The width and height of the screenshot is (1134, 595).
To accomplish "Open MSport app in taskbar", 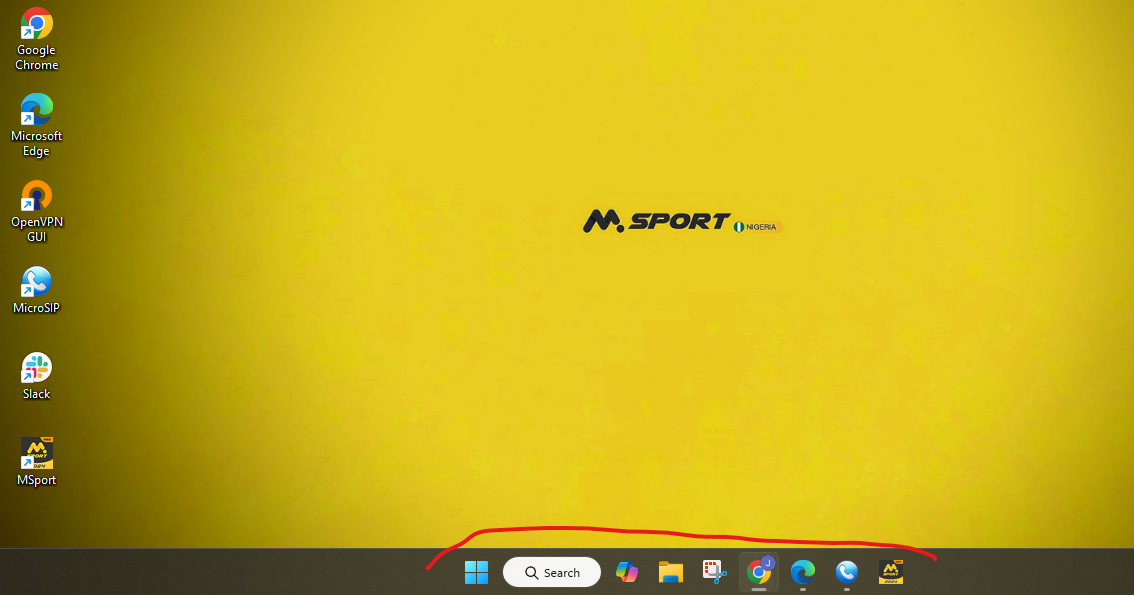I will [x=891, y=573].
